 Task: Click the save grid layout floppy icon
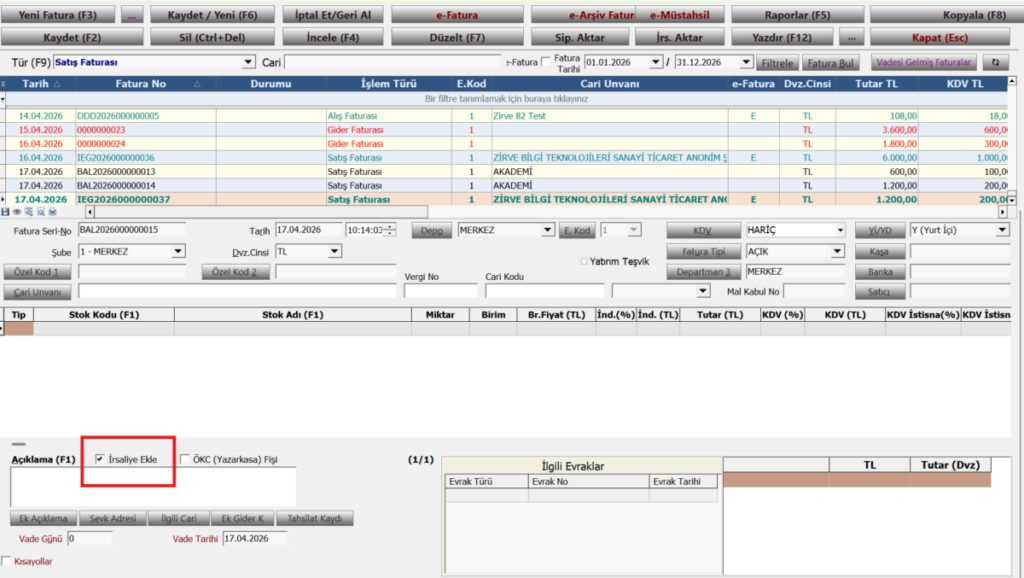pyautogui.click(x=5, y=212)
